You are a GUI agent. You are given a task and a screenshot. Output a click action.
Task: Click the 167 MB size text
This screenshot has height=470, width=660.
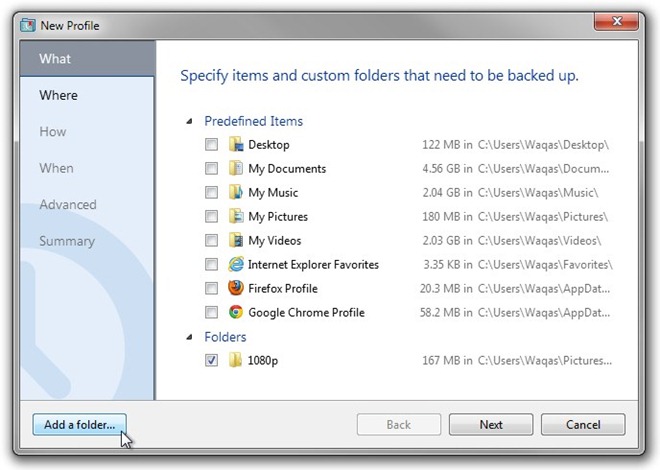[441, 361]
